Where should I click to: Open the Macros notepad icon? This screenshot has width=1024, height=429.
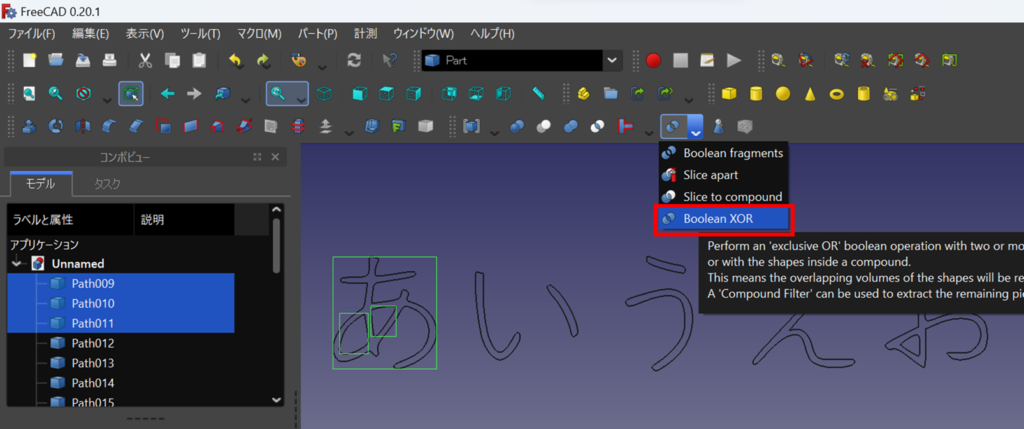(707, 61)
